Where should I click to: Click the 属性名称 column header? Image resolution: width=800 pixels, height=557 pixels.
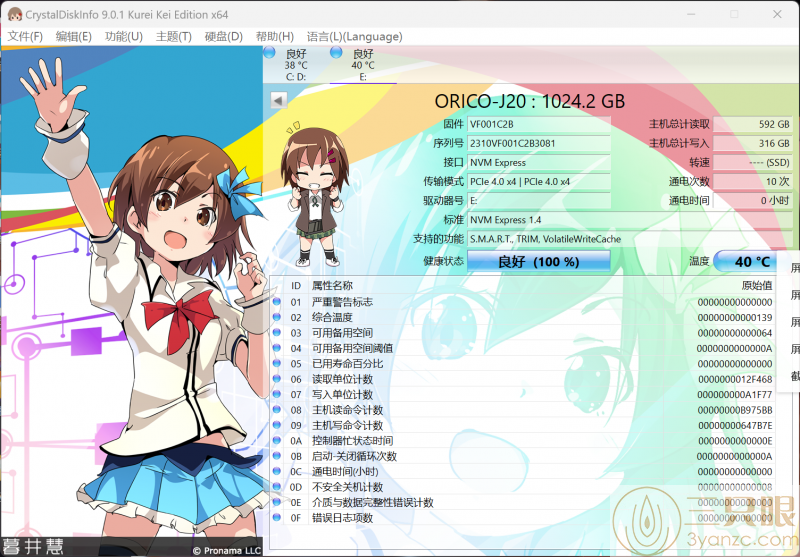coord(332,286)
